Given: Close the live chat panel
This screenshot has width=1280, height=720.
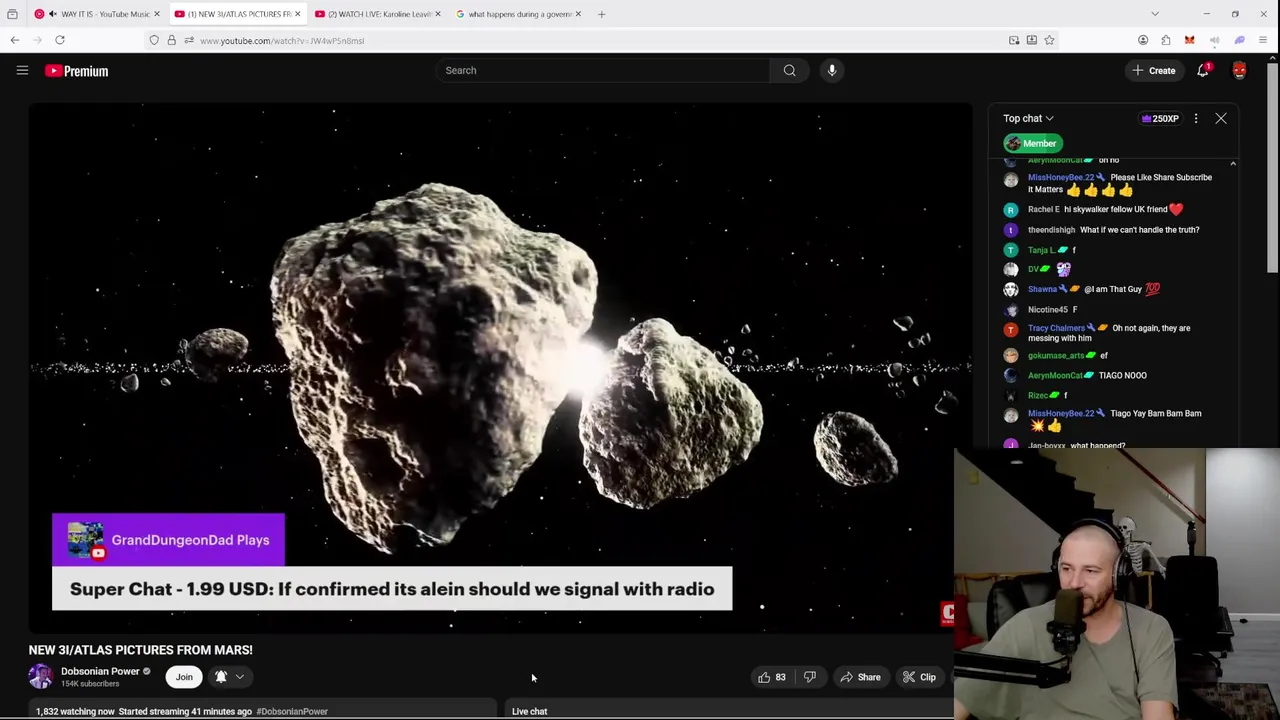Looking at the screenshot, I should coord(1221,118).
